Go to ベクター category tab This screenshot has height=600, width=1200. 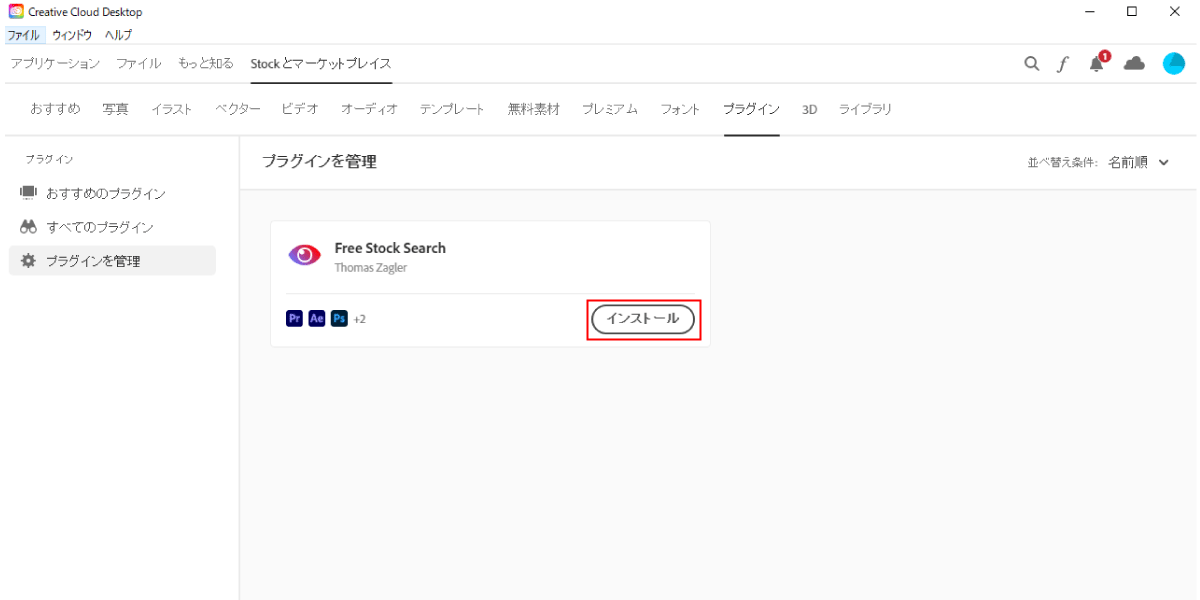(x=238, y=109)
